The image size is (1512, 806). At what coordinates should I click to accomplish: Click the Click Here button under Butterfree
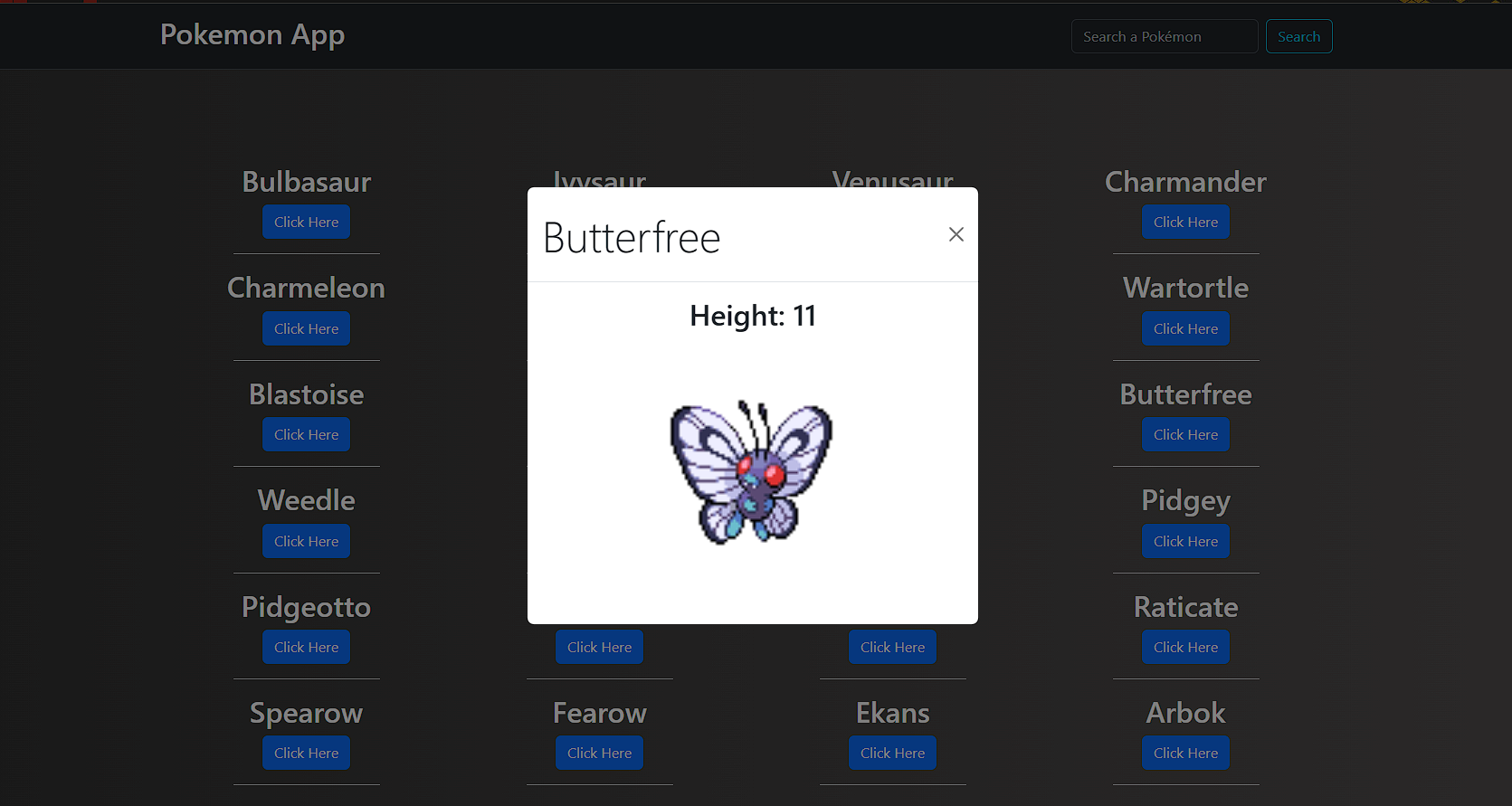(x=1185, y=434)
